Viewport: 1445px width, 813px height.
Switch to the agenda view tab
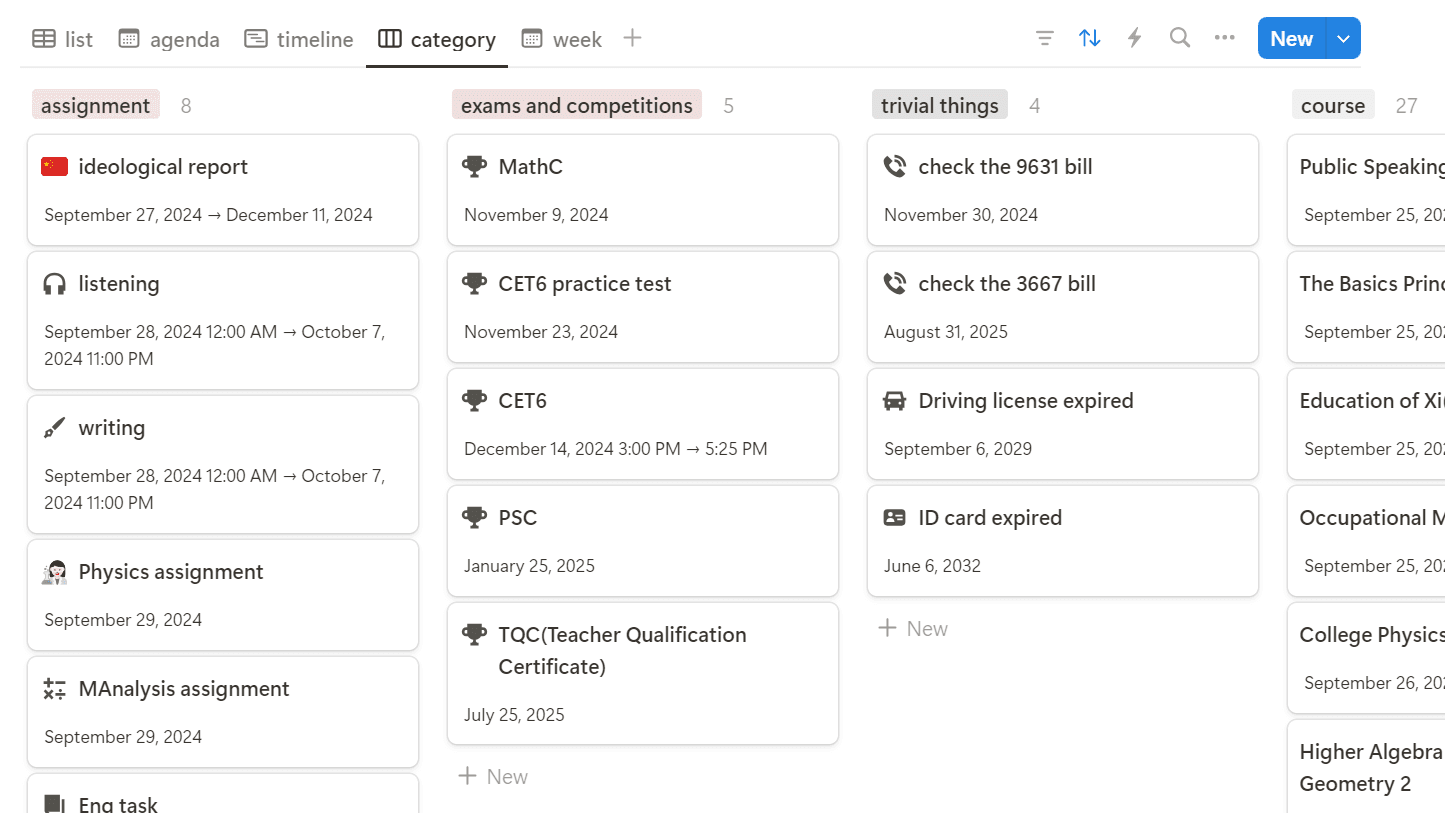pyautogui.click(x=168, y=39)
